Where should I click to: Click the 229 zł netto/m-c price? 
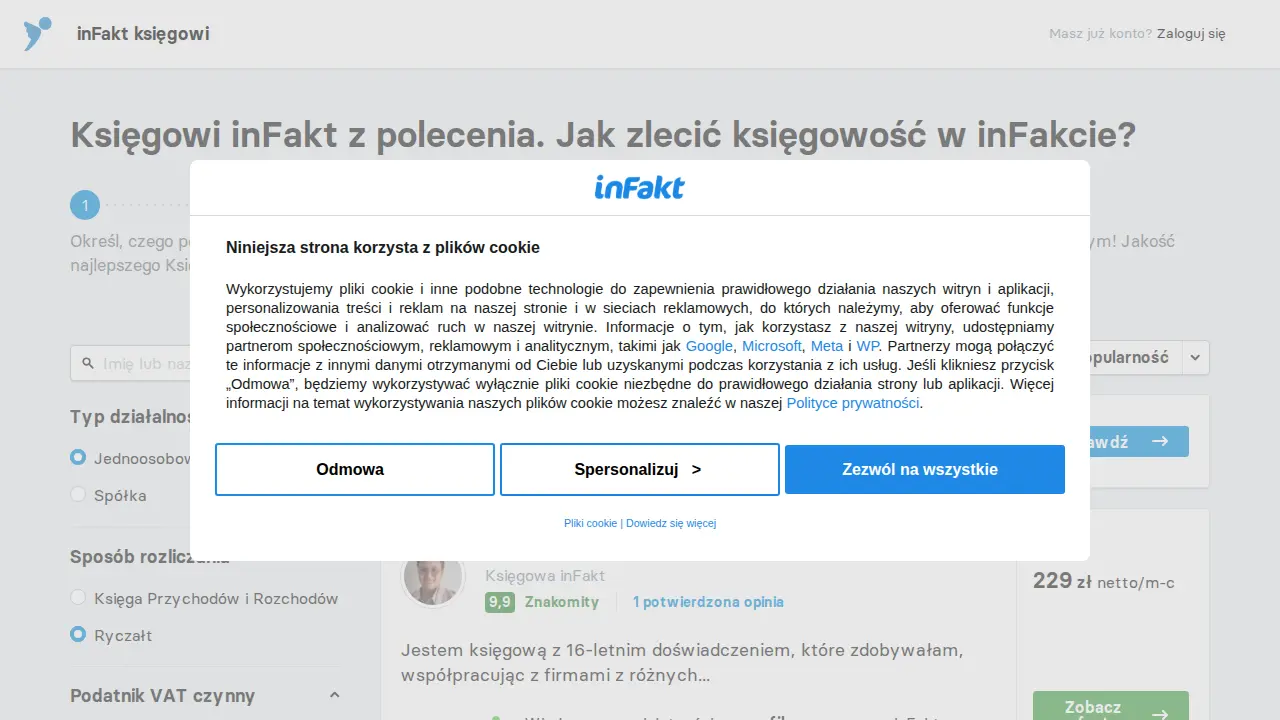point(1103,581)
